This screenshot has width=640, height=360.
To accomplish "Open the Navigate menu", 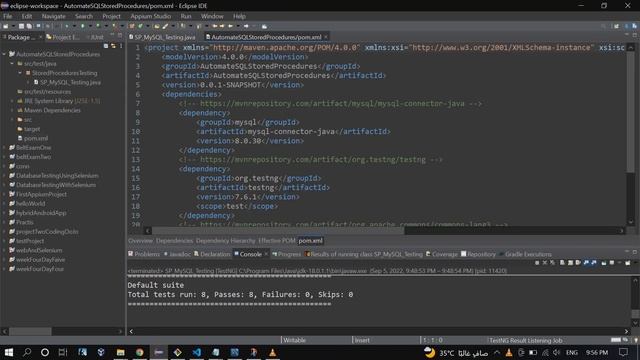I will click(x=53, y=16).
